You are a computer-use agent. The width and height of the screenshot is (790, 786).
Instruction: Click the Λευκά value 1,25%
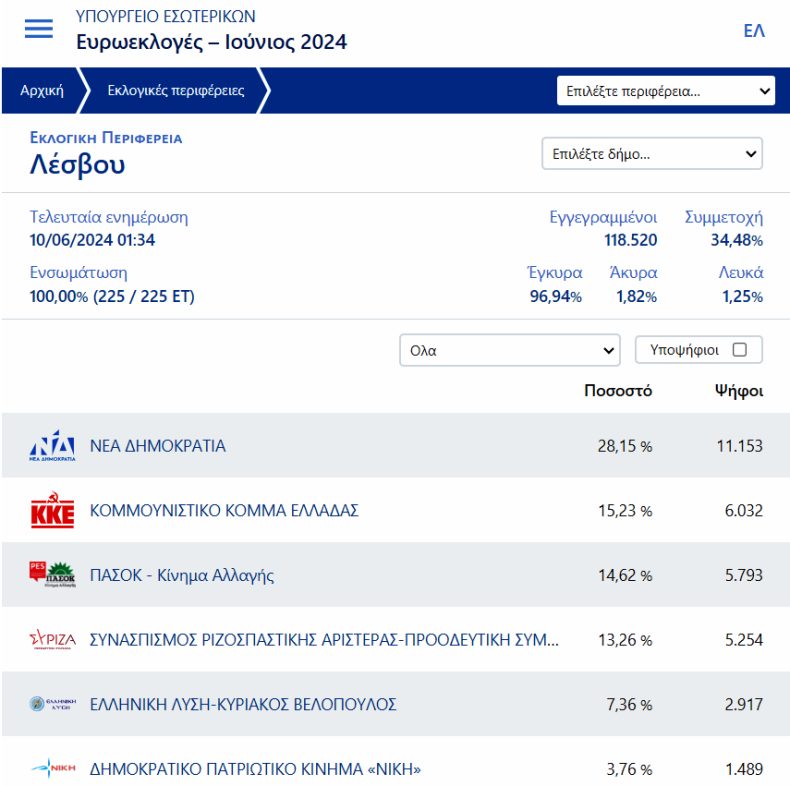click(x=743, y=296)
